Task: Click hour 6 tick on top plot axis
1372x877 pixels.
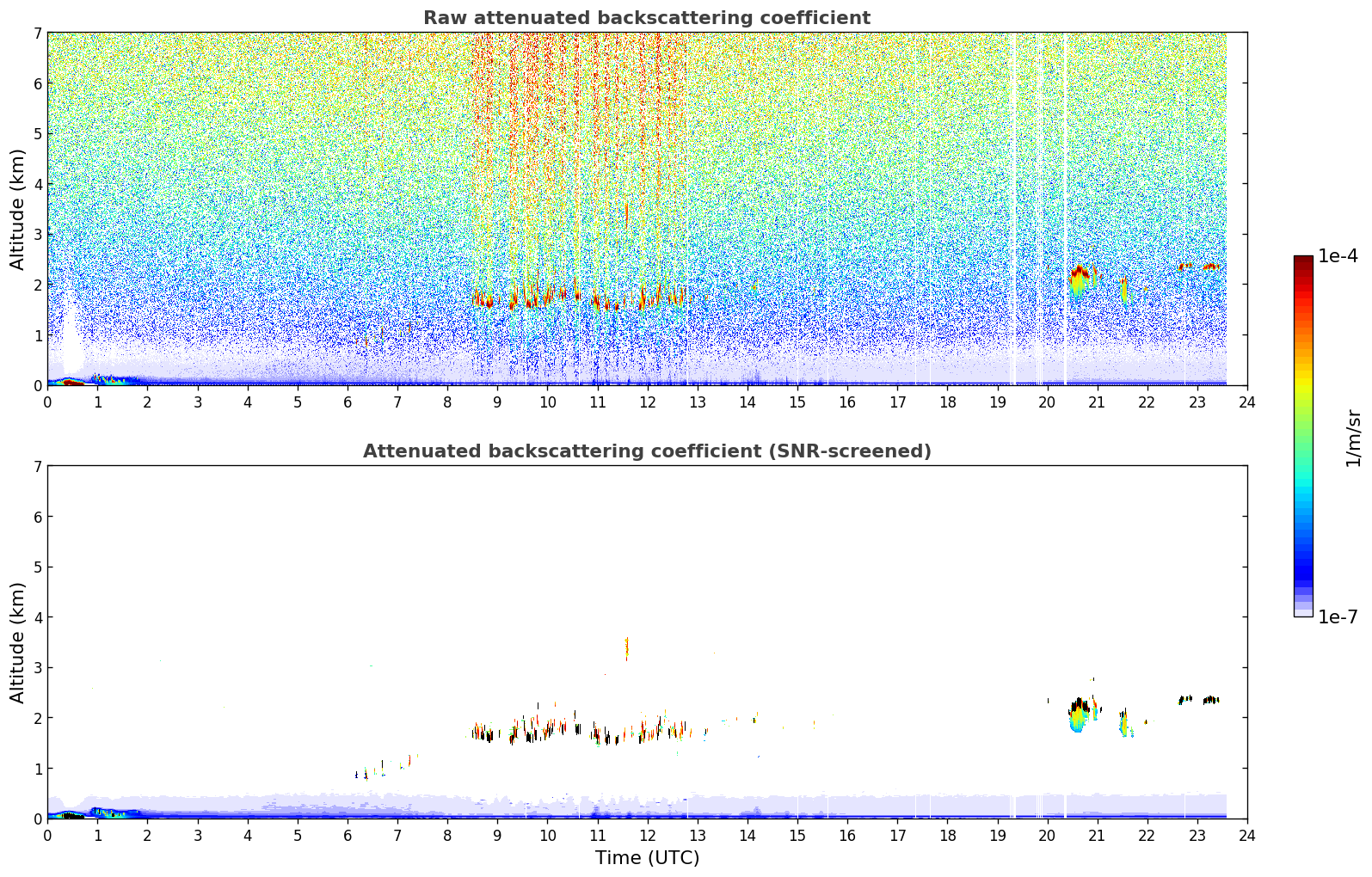Action: (348, 402)
